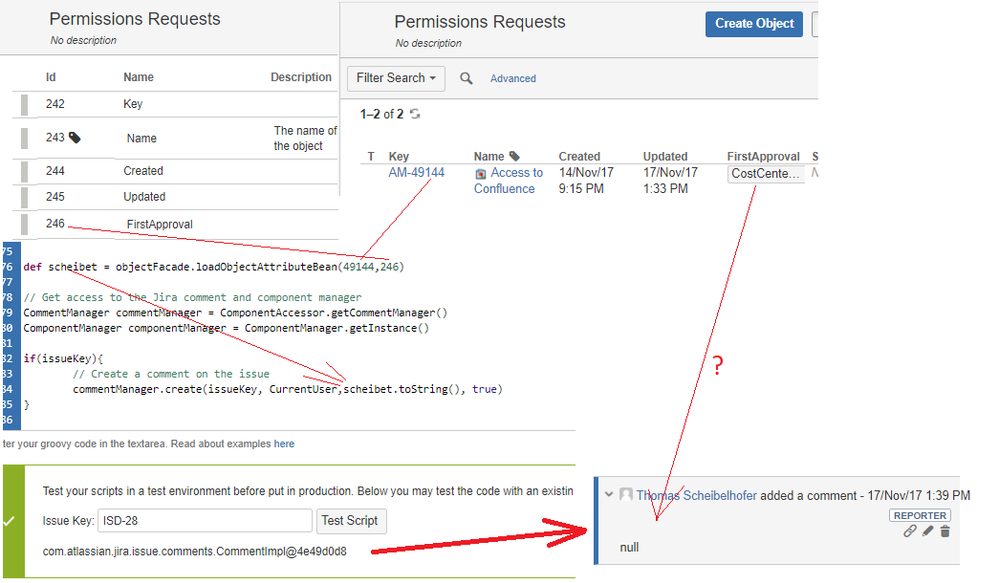Collapse the comment using its chevron
This screenshot has height=583, width=999.
point(608,495)
